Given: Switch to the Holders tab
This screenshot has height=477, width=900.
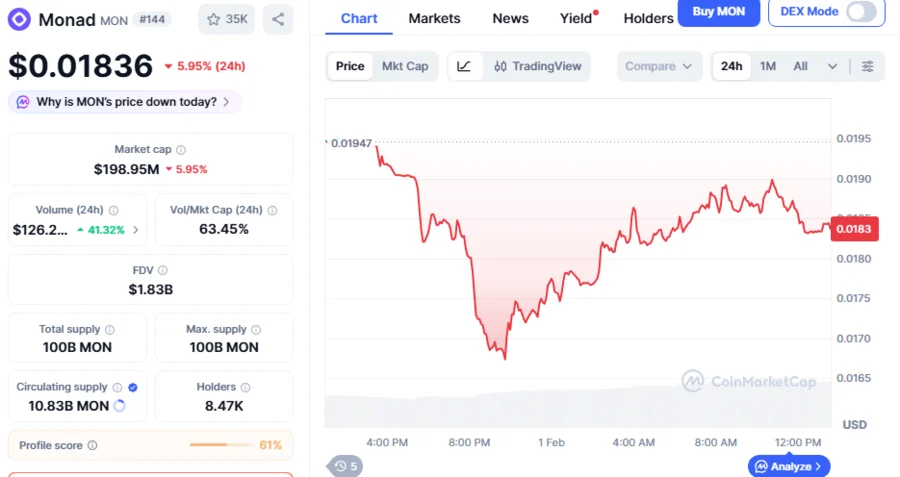Looking at the screenshot, I should click(648, 18).
